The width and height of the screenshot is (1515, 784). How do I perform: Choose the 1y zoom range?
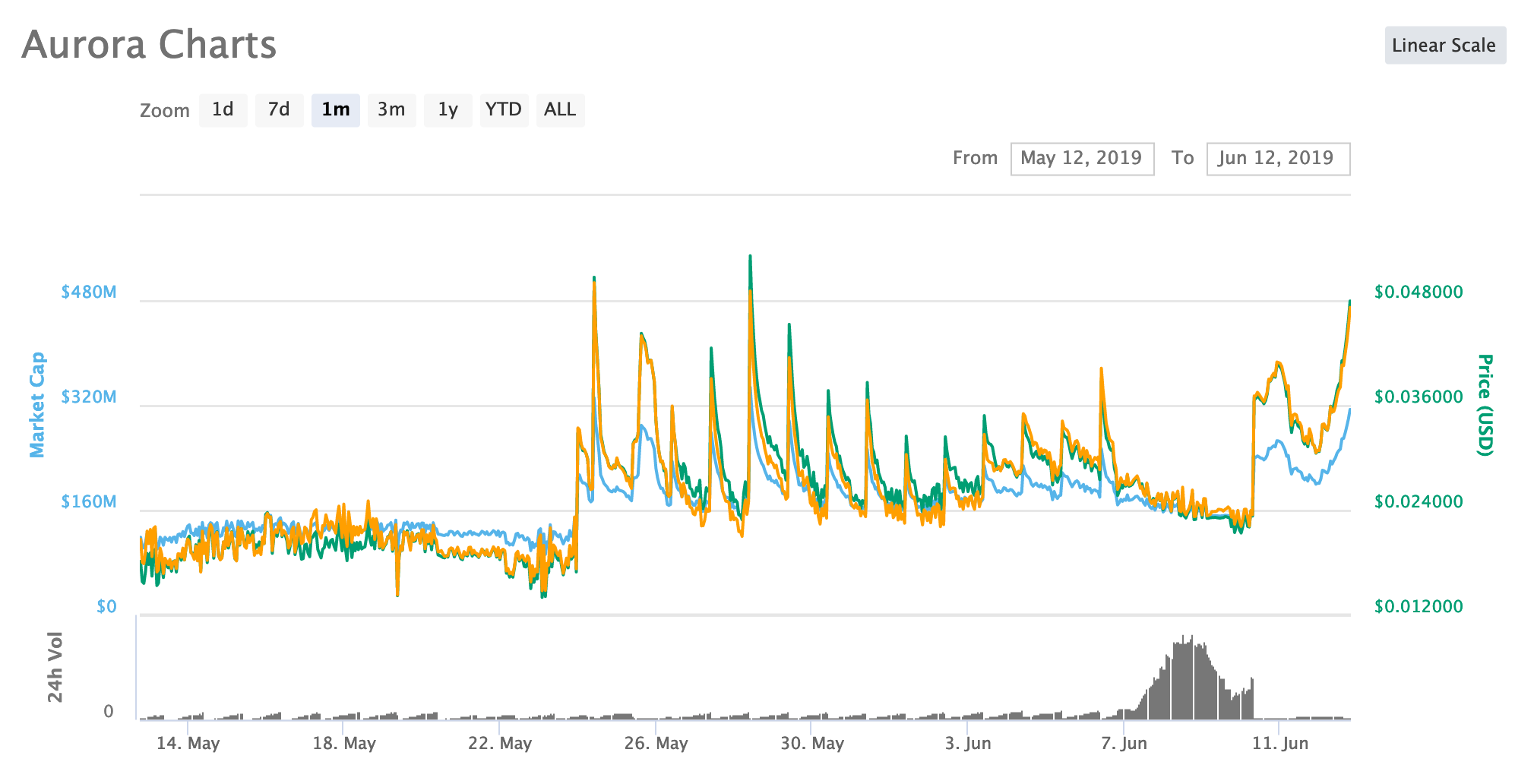448,110
